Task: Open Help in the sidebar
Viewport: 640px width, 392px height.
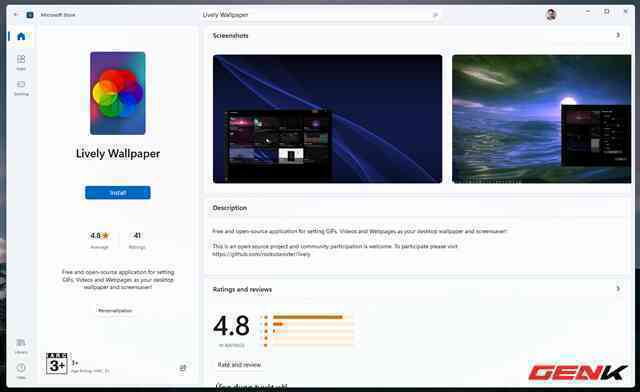Action: [x=21, y=371]
